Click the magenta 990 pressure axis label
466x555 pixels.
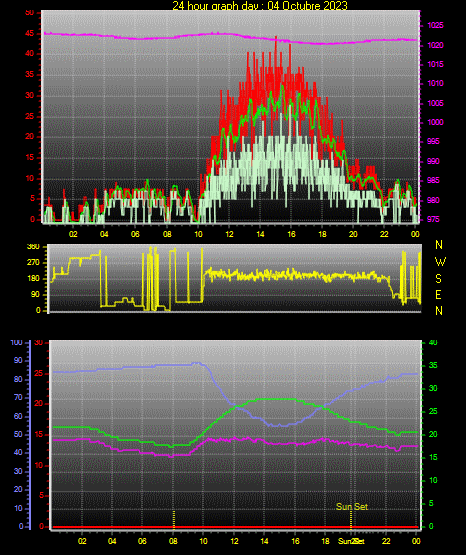click(x=433, y=161)
